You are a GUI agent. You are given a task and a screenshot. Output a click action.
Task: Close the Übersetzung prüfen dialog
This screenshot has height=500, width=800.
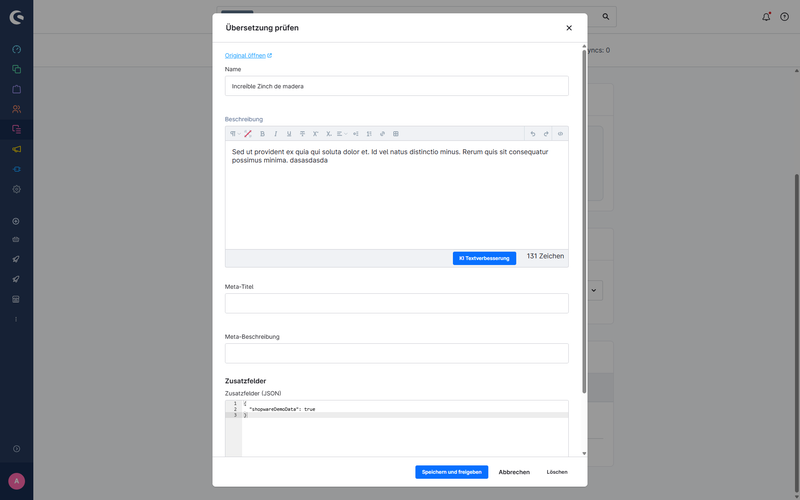coord(569,28)
